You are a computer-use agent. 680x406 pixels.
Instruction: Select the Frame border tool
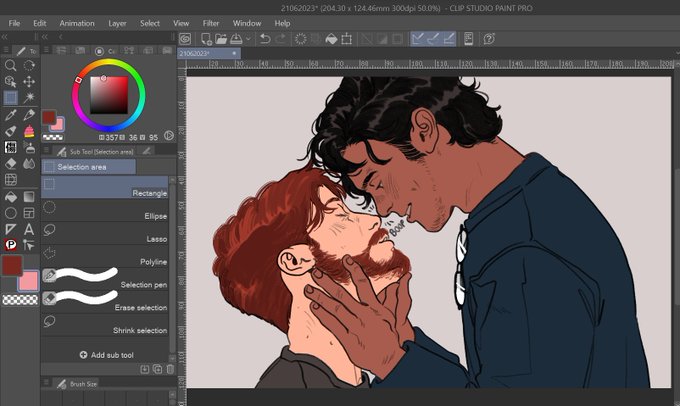click(x=29, y=213)
